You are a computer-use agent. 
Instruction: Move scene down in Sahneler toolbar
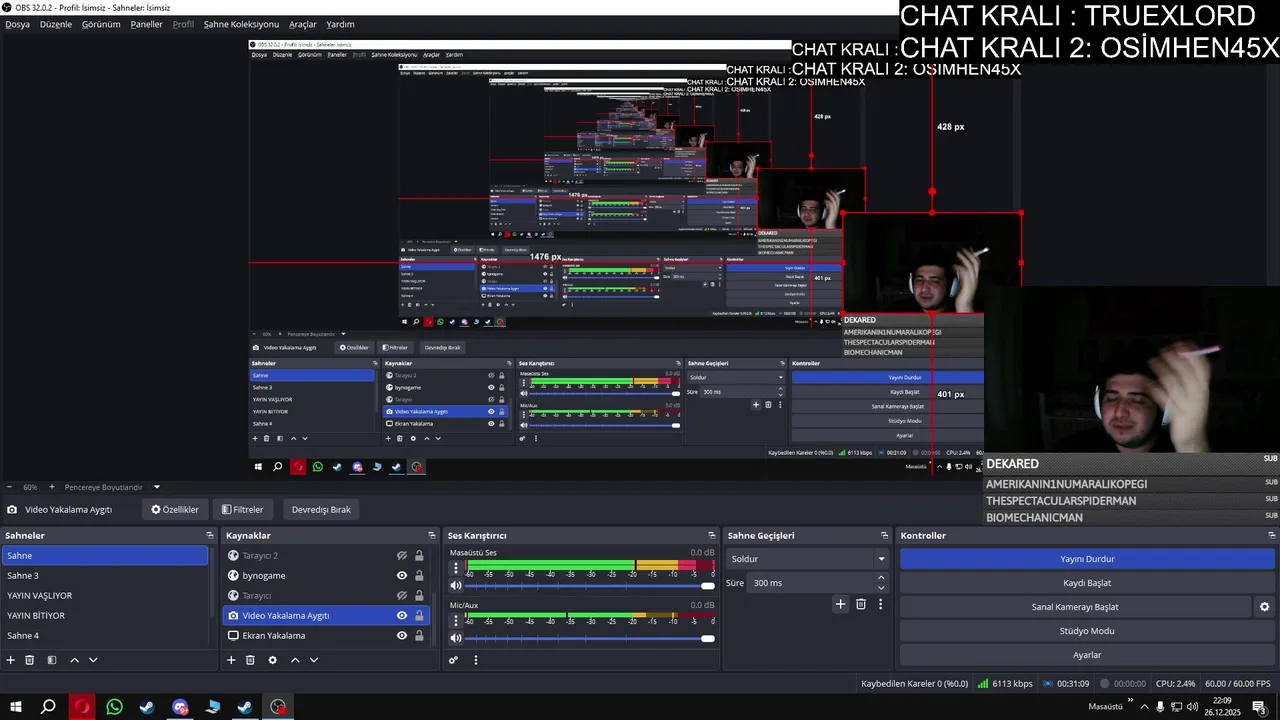[x=93, y=660]
